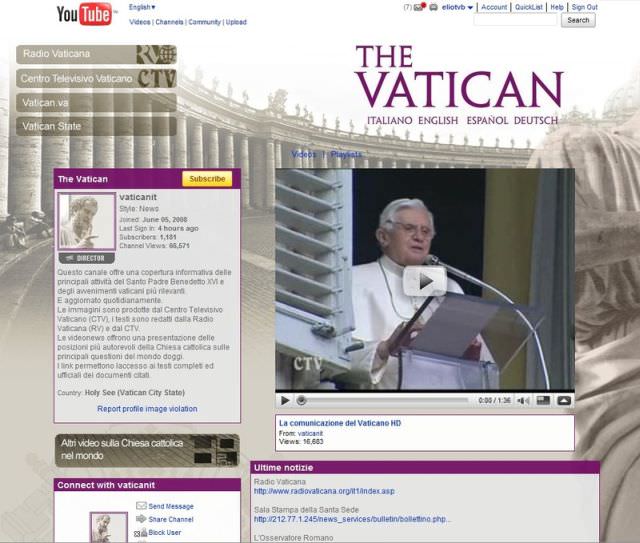Click the play button in player controls
Screen dimensions: 640x543
click(285, 401)
